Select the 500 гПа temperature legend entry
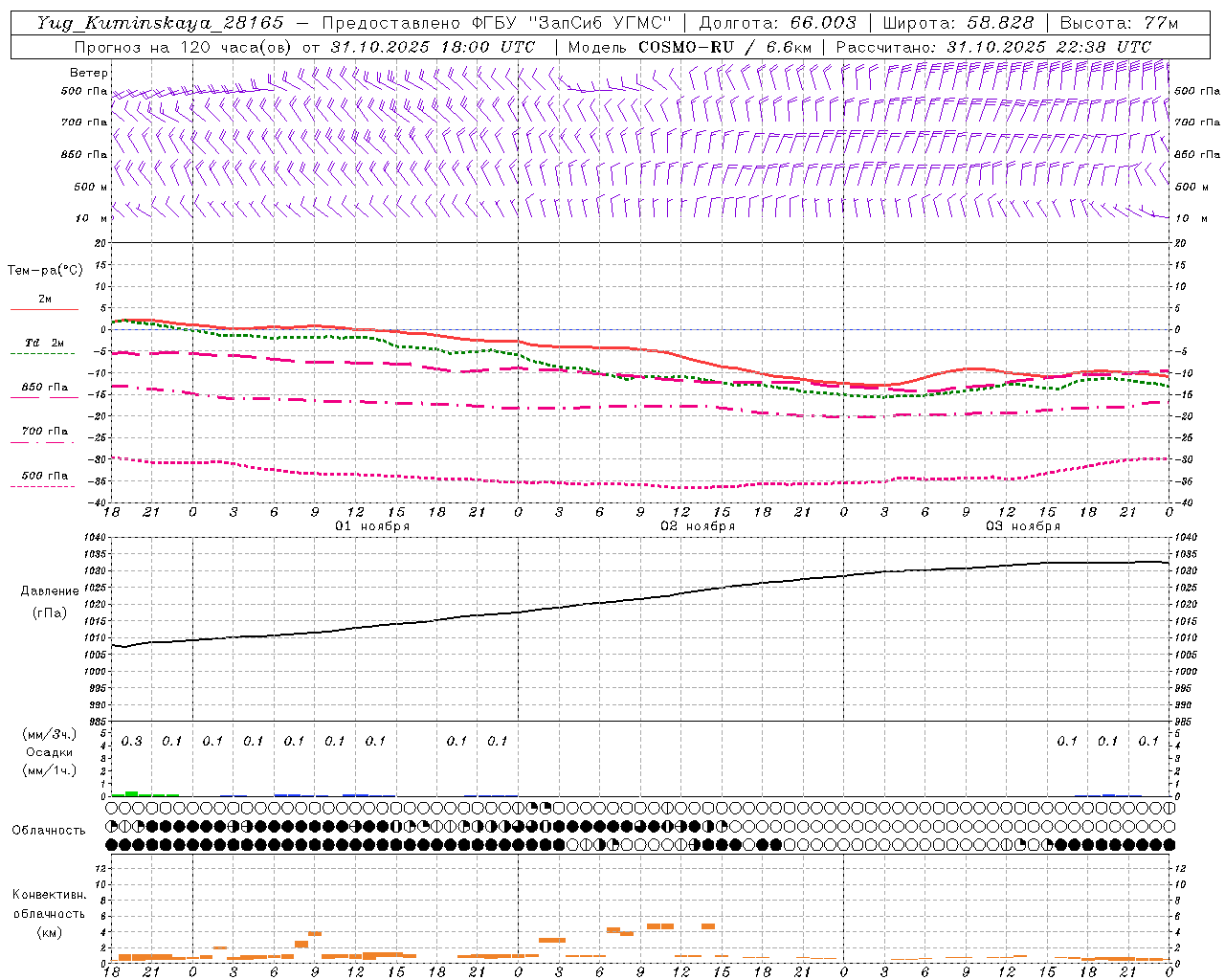 (44, 480)
